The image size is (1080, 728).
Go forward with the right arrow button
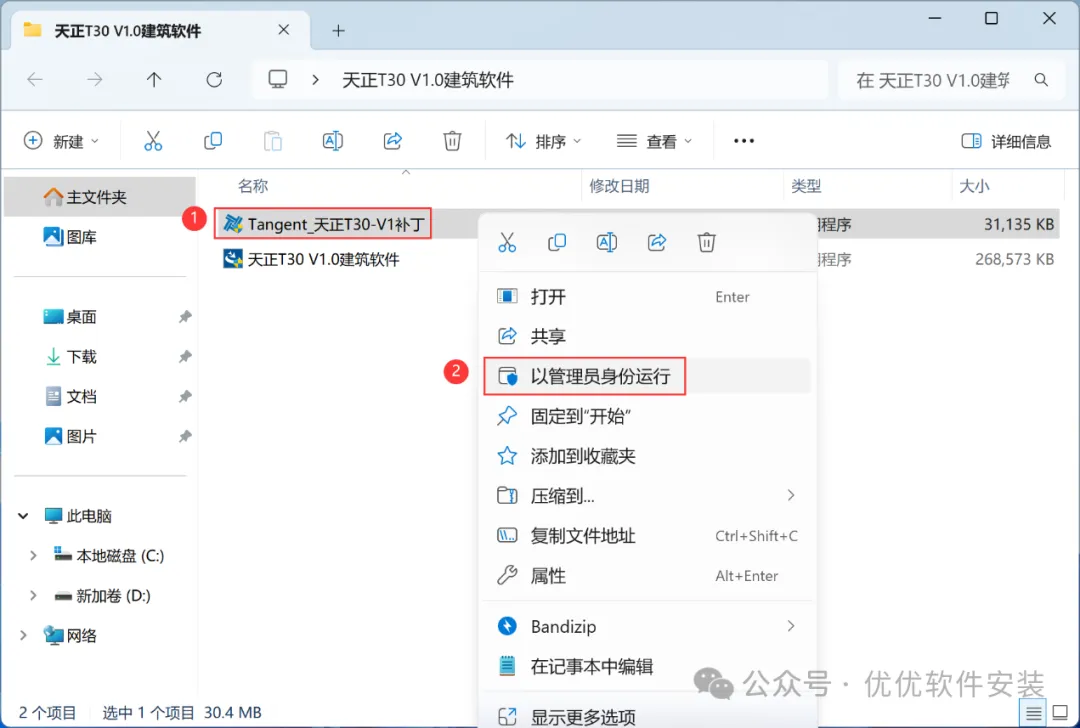pyautogui.click(x=94, y=80)
